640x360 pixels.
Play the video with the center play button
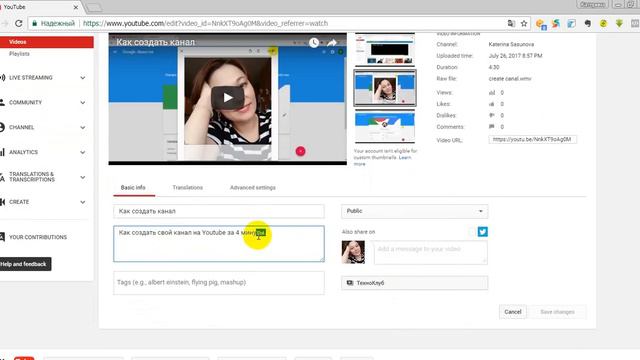[228, 98]
